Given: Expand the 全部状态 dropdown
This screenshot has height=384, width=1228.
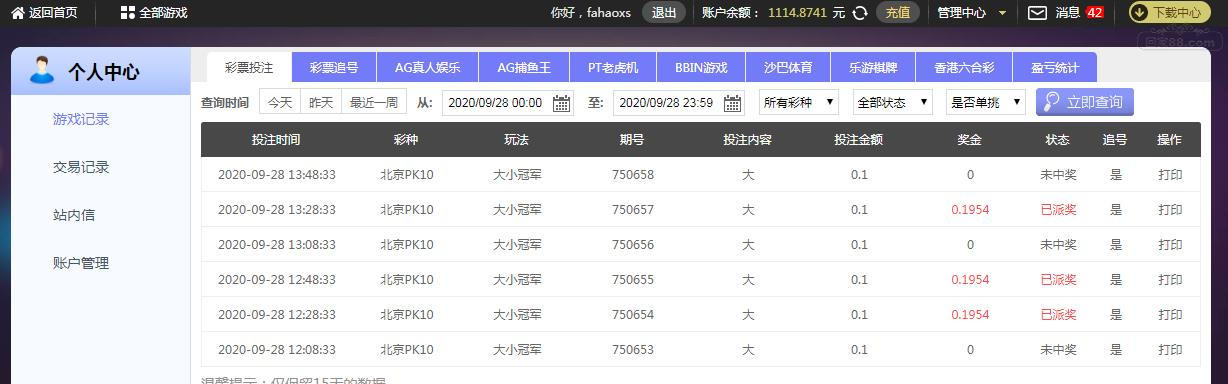Looking at the screenshot, I should (x=892, y=102).
